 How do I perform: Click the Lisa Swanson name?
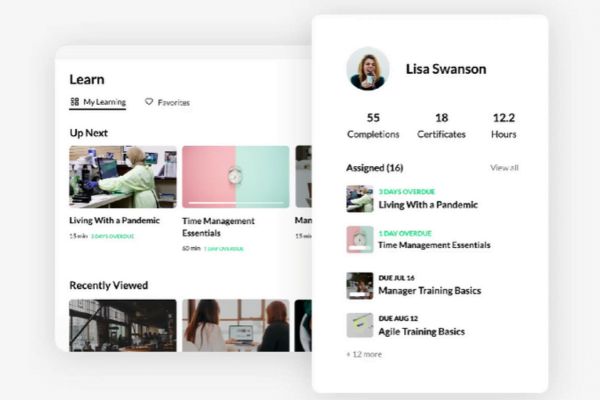coord(446,69)
